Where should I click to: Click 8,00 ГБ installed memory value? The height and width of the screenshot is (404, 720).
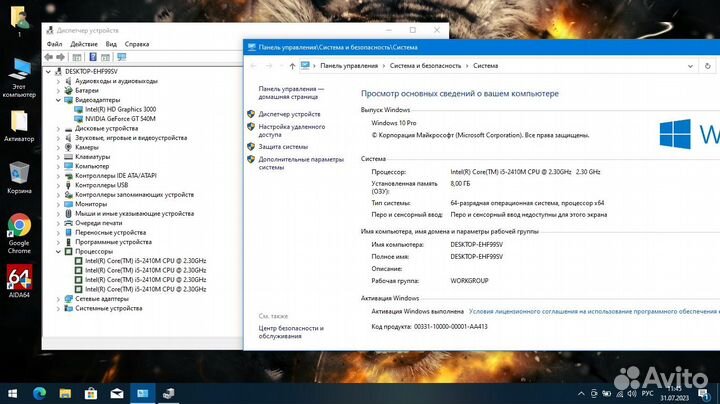coord(460,184)
